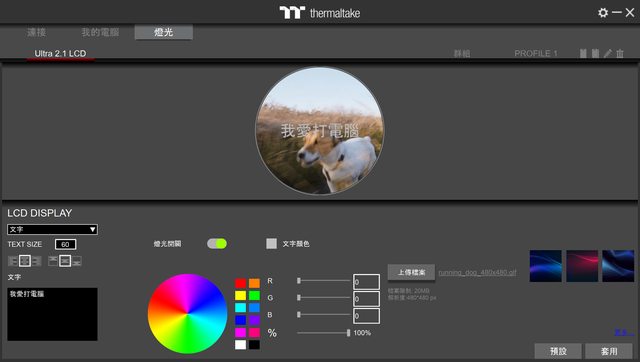Click the profile delete trash icon

pos(620,53)
